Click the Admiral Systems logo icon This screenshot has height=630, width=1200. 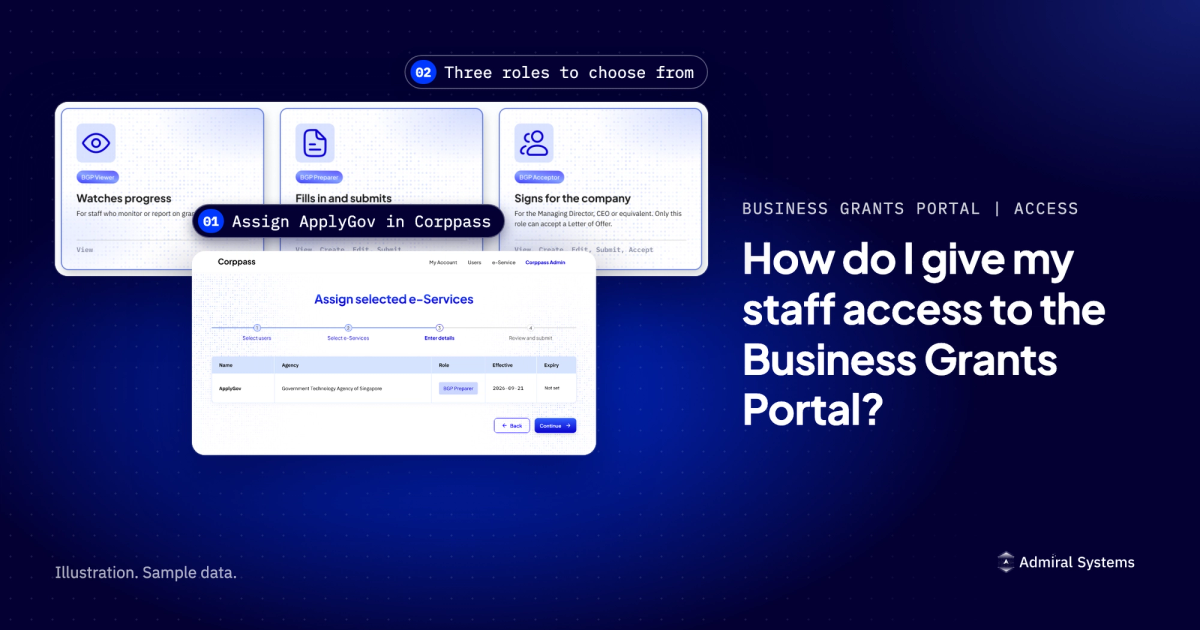pyautogui.click(x=1005, y=562)
